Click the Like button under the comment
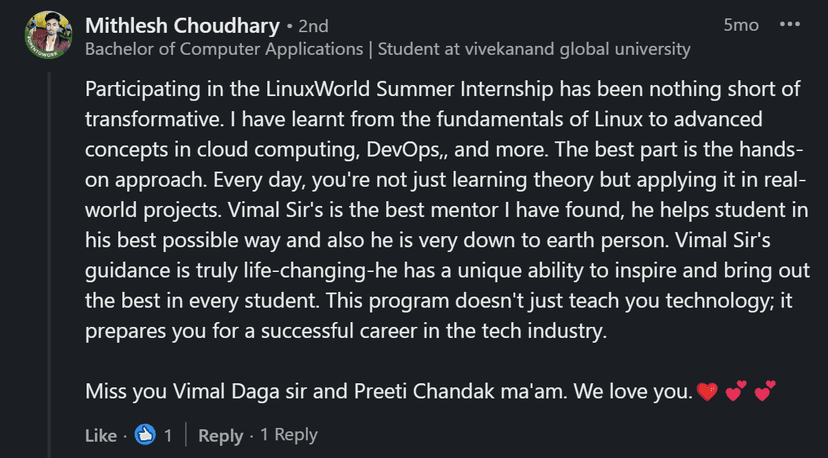828x458 pixels. tap(101, 435)
